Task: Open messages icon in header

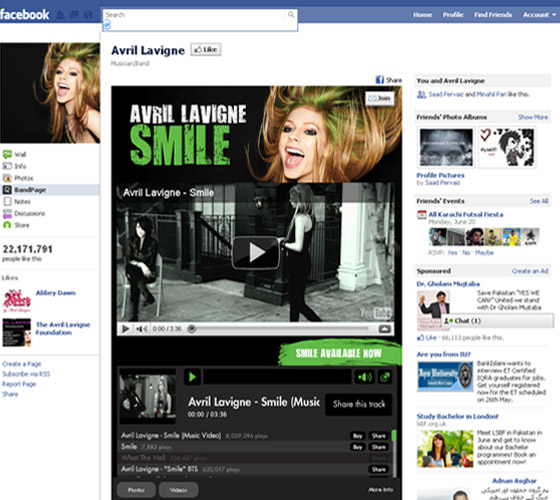Action: 74,15
